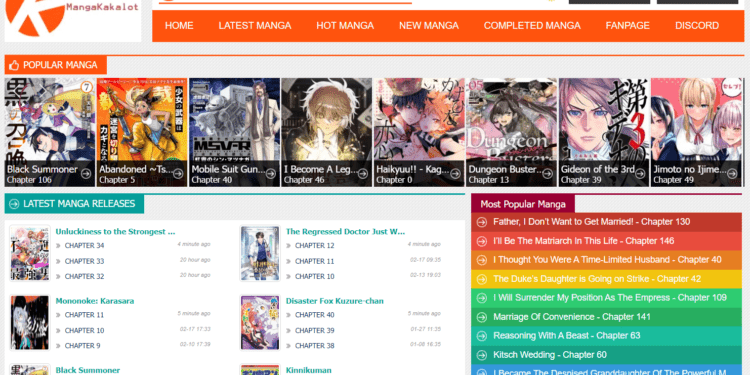750x375 pixels.
Task: Click arrow icon next to I Will Surrender My Position
Action: (x=482, y=298)
